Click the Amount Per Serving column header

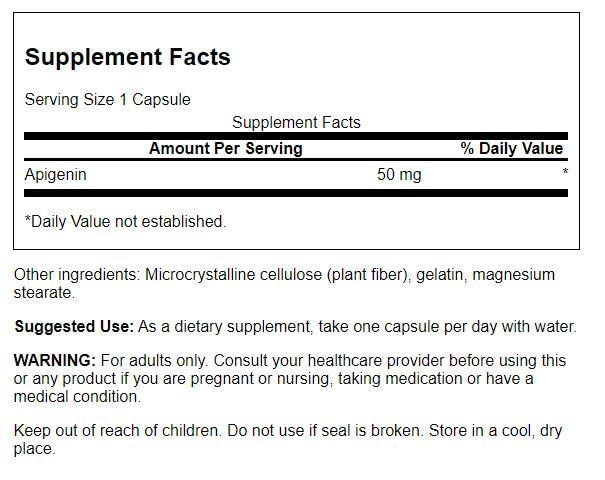tap(225, 148)
